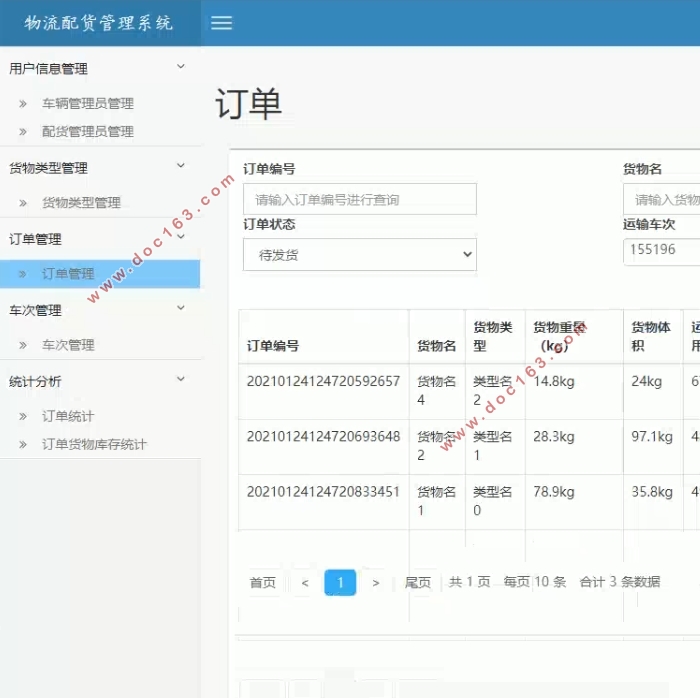Select order number 20210124124720833451
Viewport: 700px width, 698px height.
[x=323, y=492]
